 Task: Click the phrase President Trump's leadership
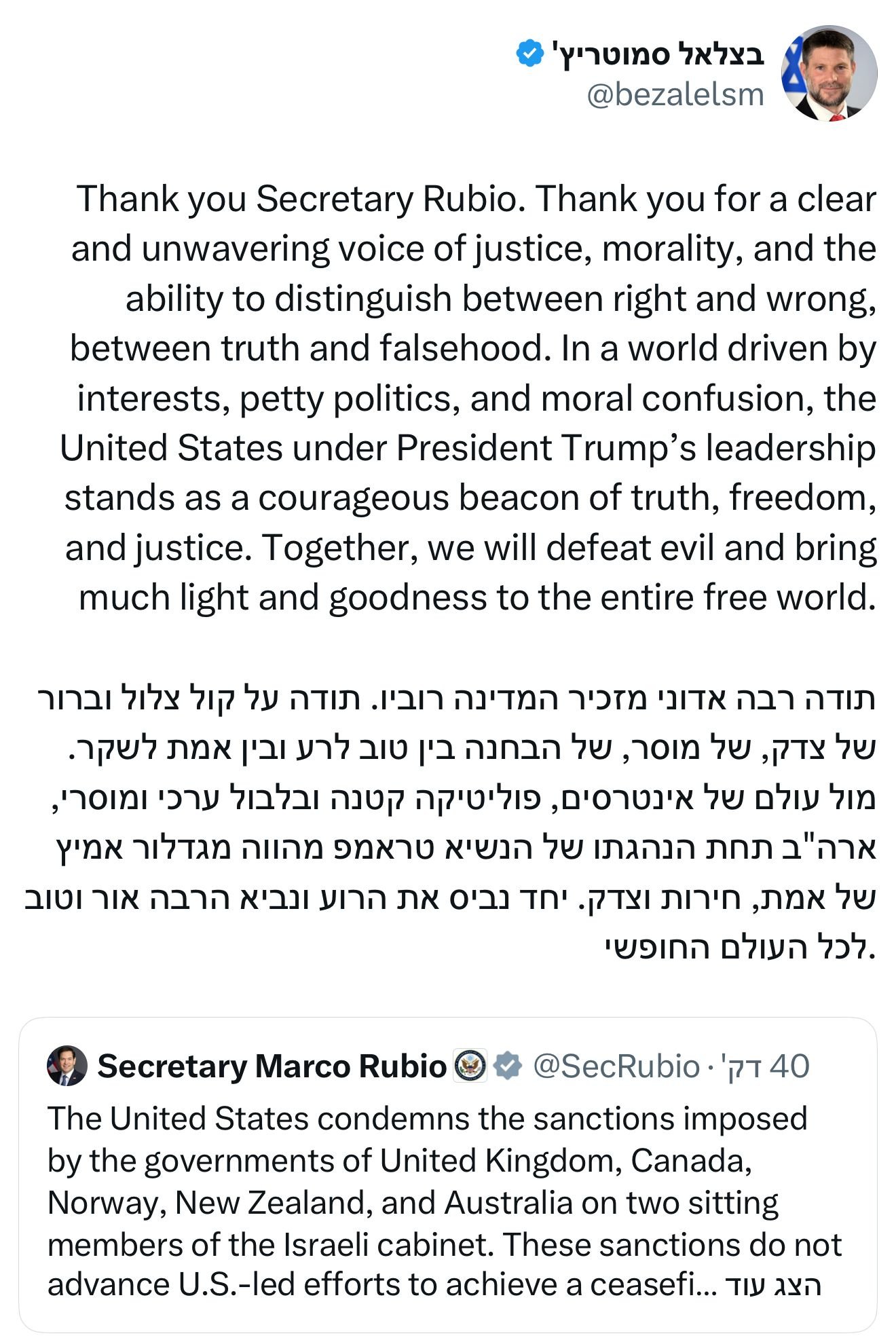coord(635,448)
